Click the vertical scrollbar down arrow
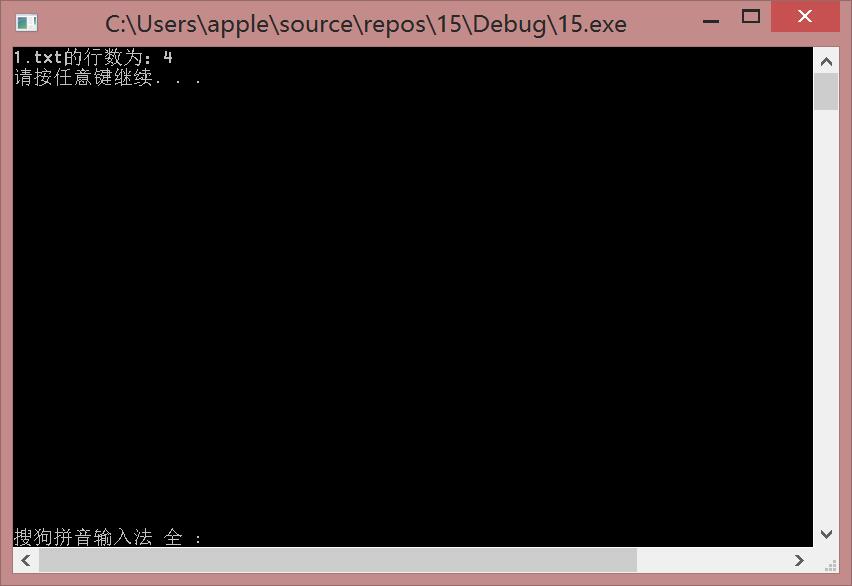 pyautogui.click(x=826, y=534)
